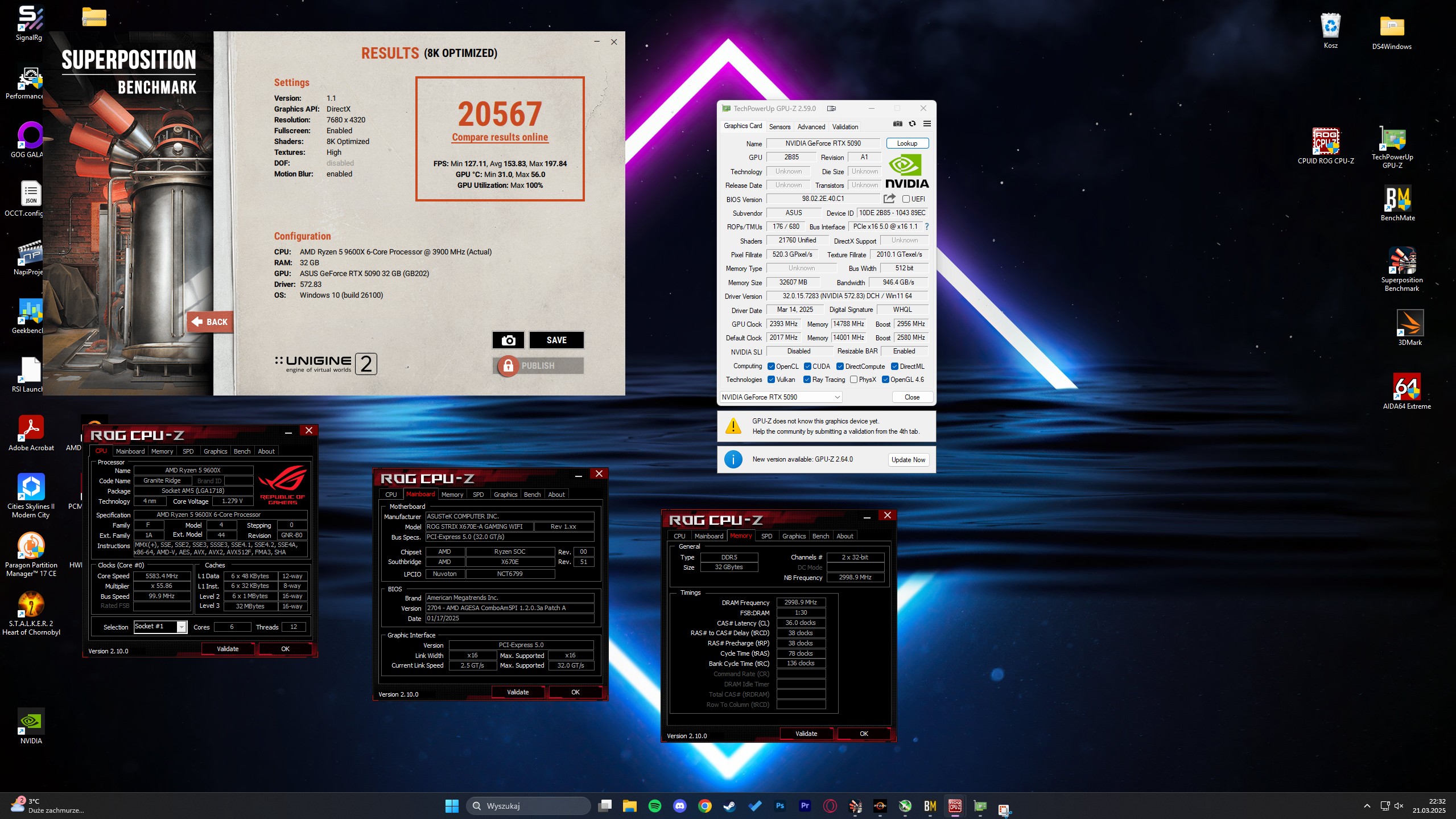Open the TechPowerUp GPU-Z desktop shortcut
Image resolution: width=1456 pixels, height=819 pixels.
1392,149
